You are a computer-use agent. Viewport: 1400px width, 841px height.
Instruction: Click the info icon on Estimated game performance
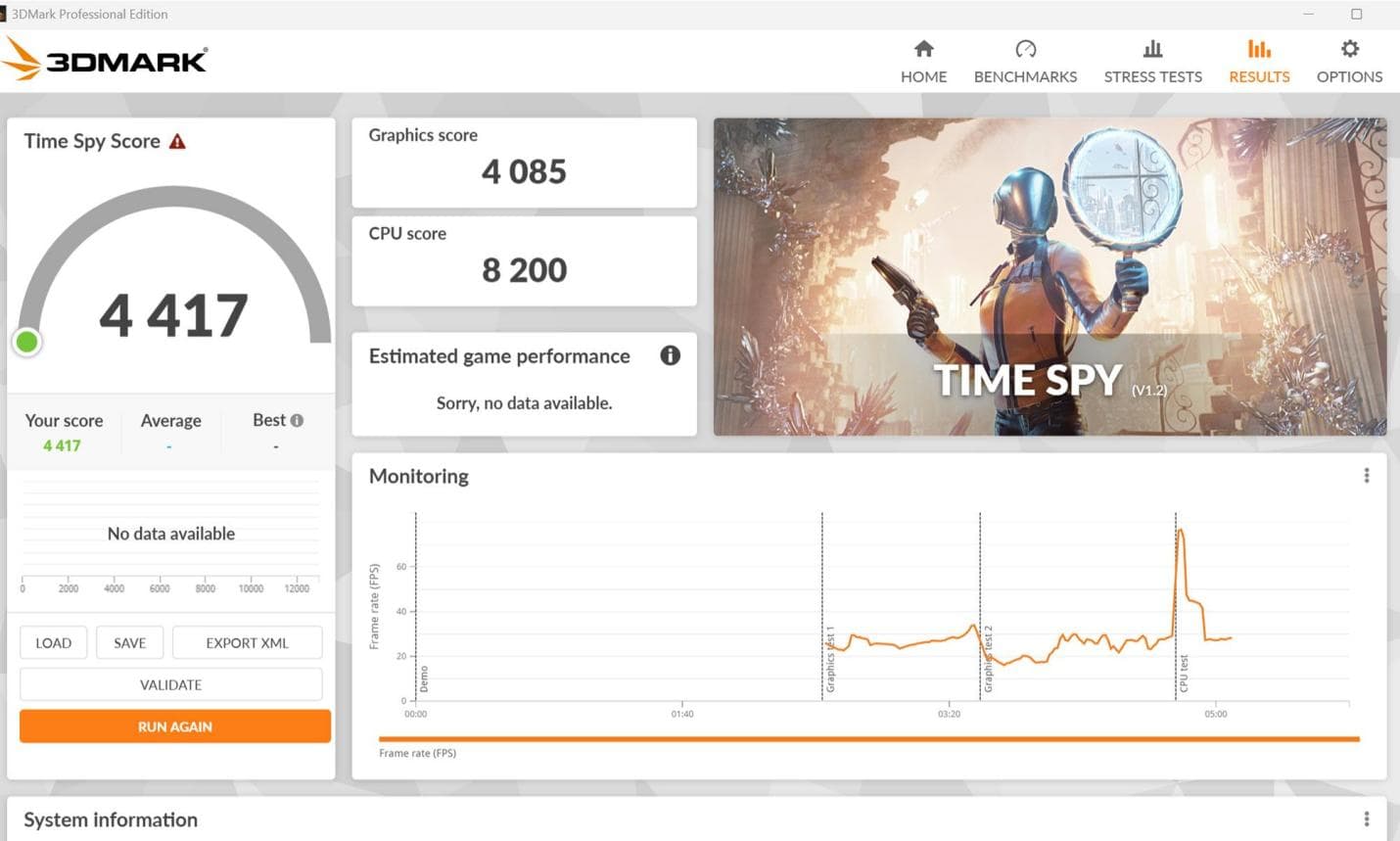pos(671,355)
